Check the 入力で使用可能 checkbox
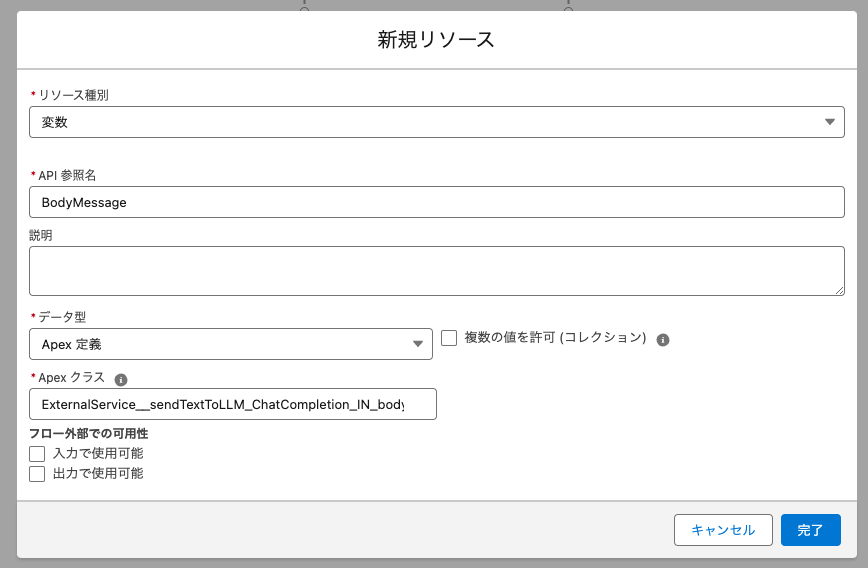The width and height of the screenshot is (868, 568). [x=37, y=454]
